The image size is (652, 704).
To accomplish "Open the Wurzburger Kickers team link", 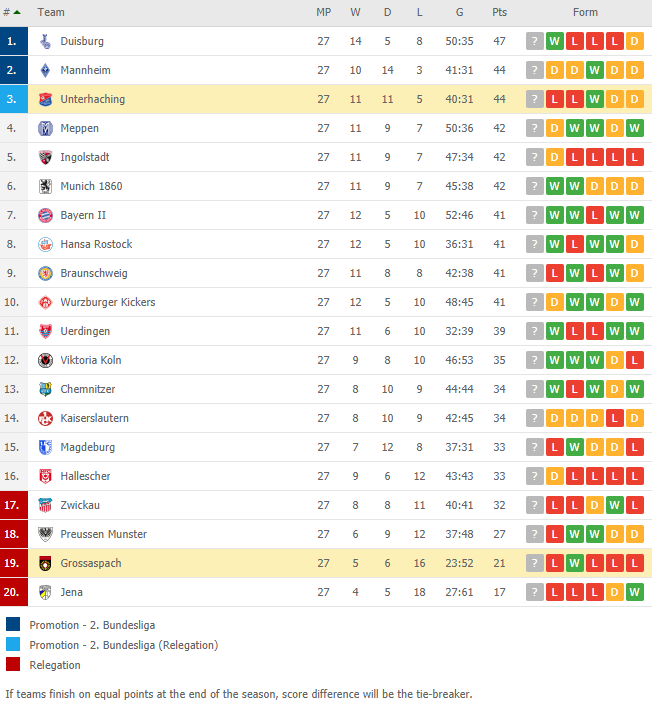I will point(108,302).
